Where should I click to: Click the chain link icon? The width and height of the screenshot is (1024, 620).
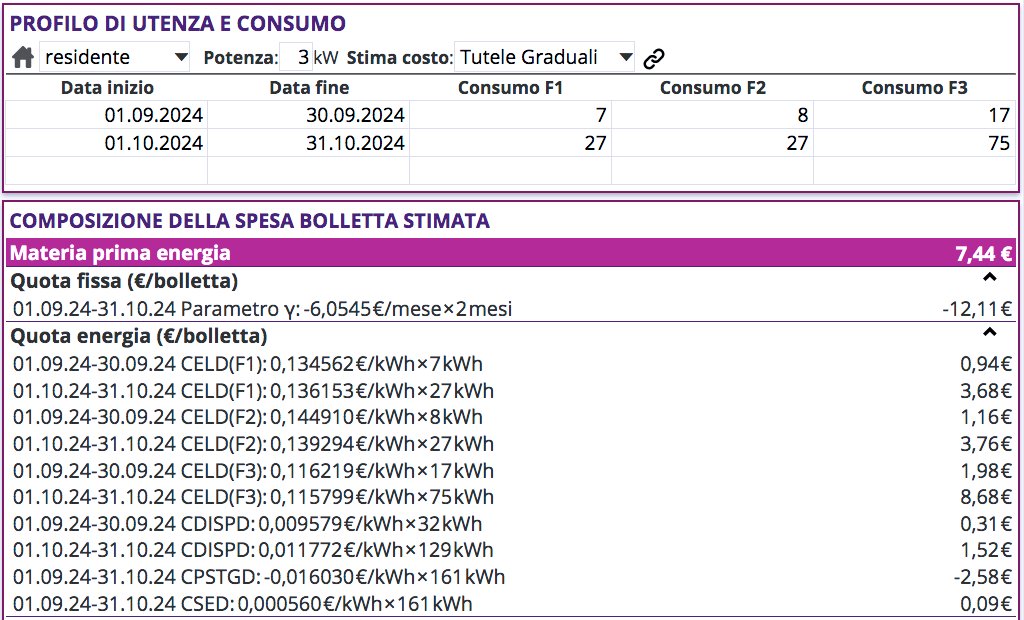tap(654, 58)
